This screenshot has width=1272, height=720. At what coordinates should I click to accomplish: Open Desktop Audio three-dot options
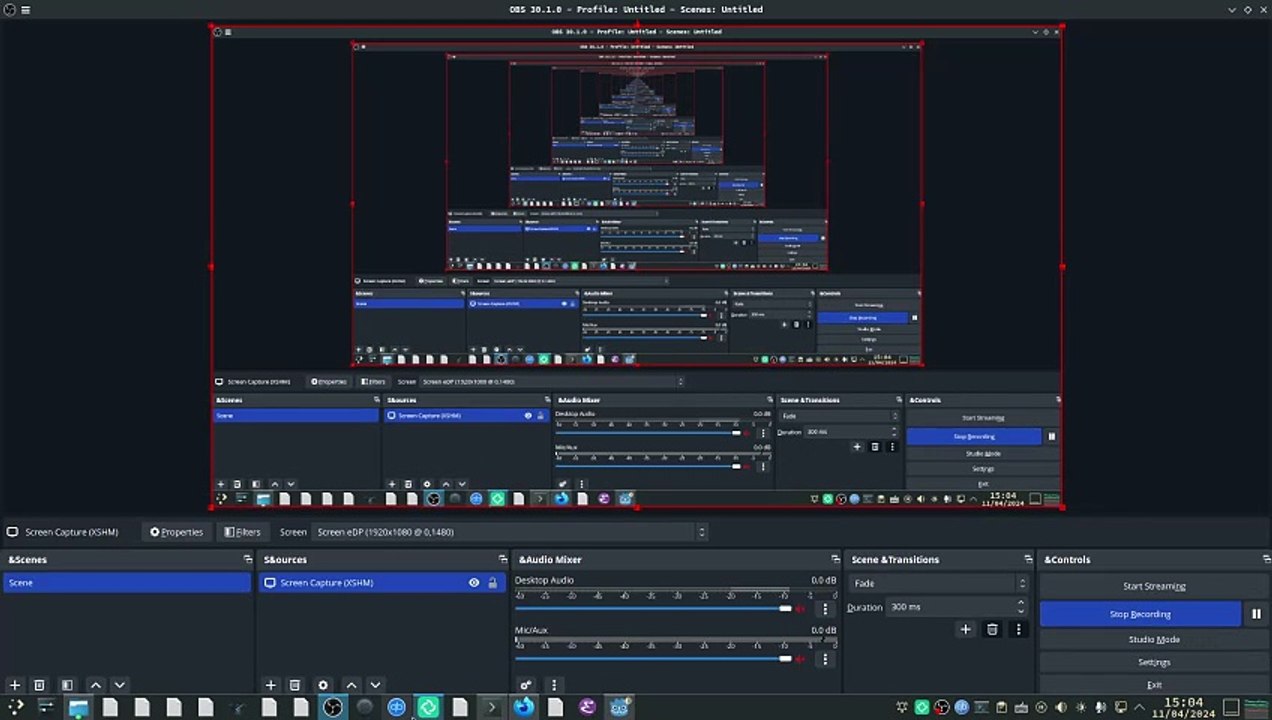[825, 608]
